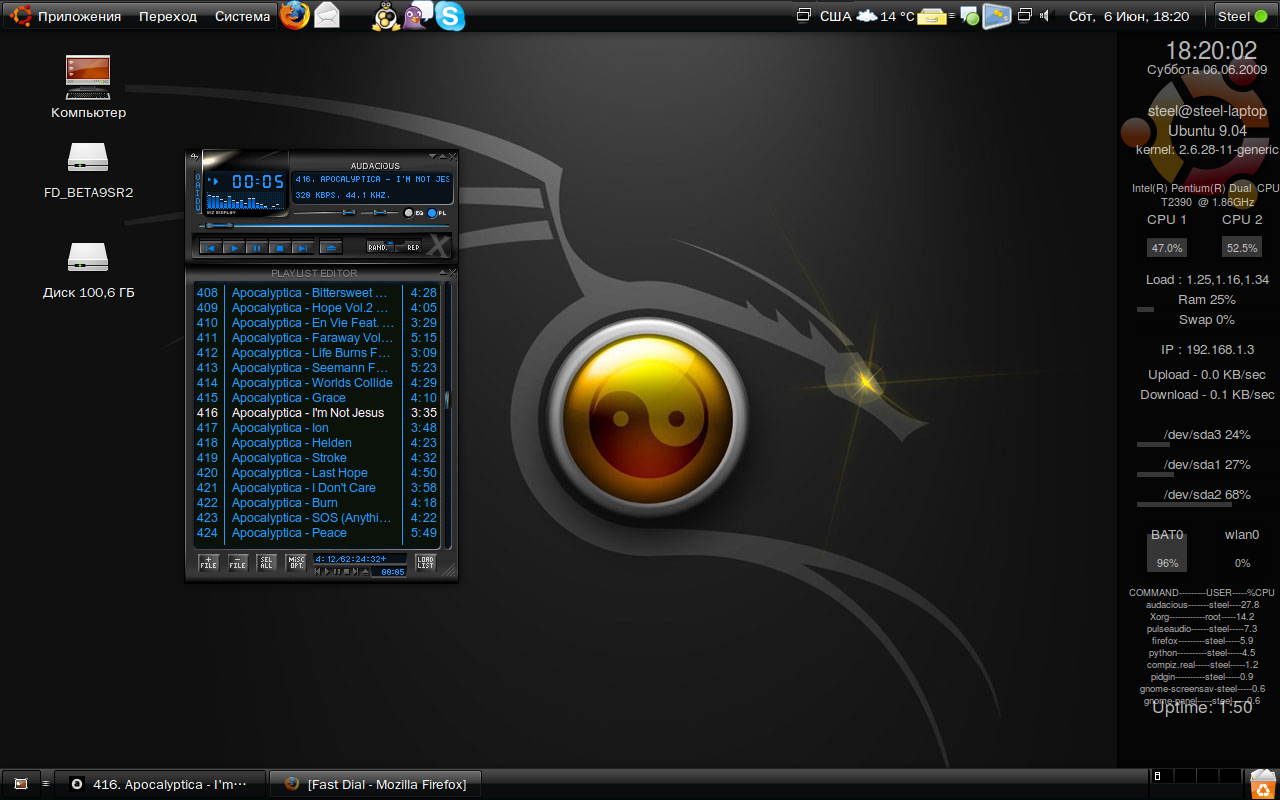1280x800 pixels.
Task: Open the Steel user switcher menu
Action: [1242, 16]
